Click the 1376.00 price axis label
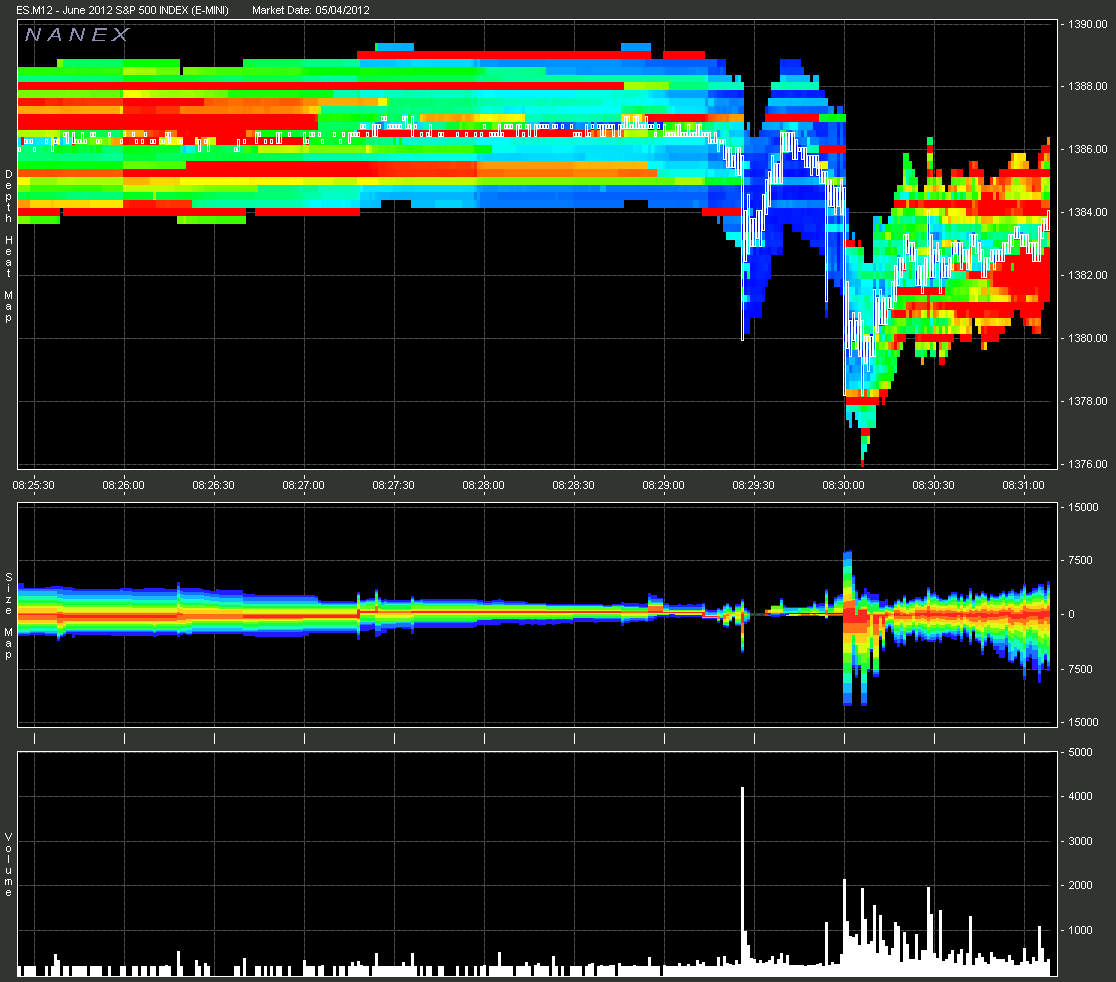The width and height of the screenshot is (1116, 982). tap(1088, 464)
